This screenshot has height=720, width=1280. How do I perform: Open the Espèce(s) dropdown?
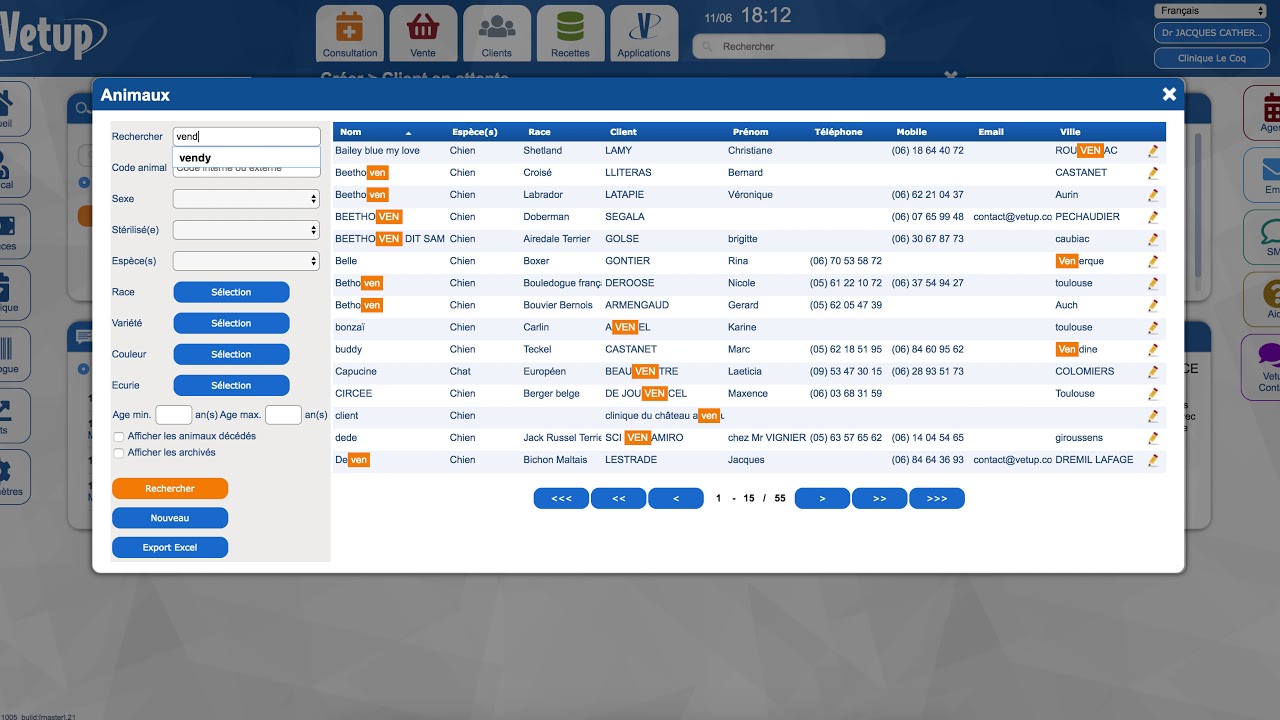pyautogui.click(x=245, y=260)
